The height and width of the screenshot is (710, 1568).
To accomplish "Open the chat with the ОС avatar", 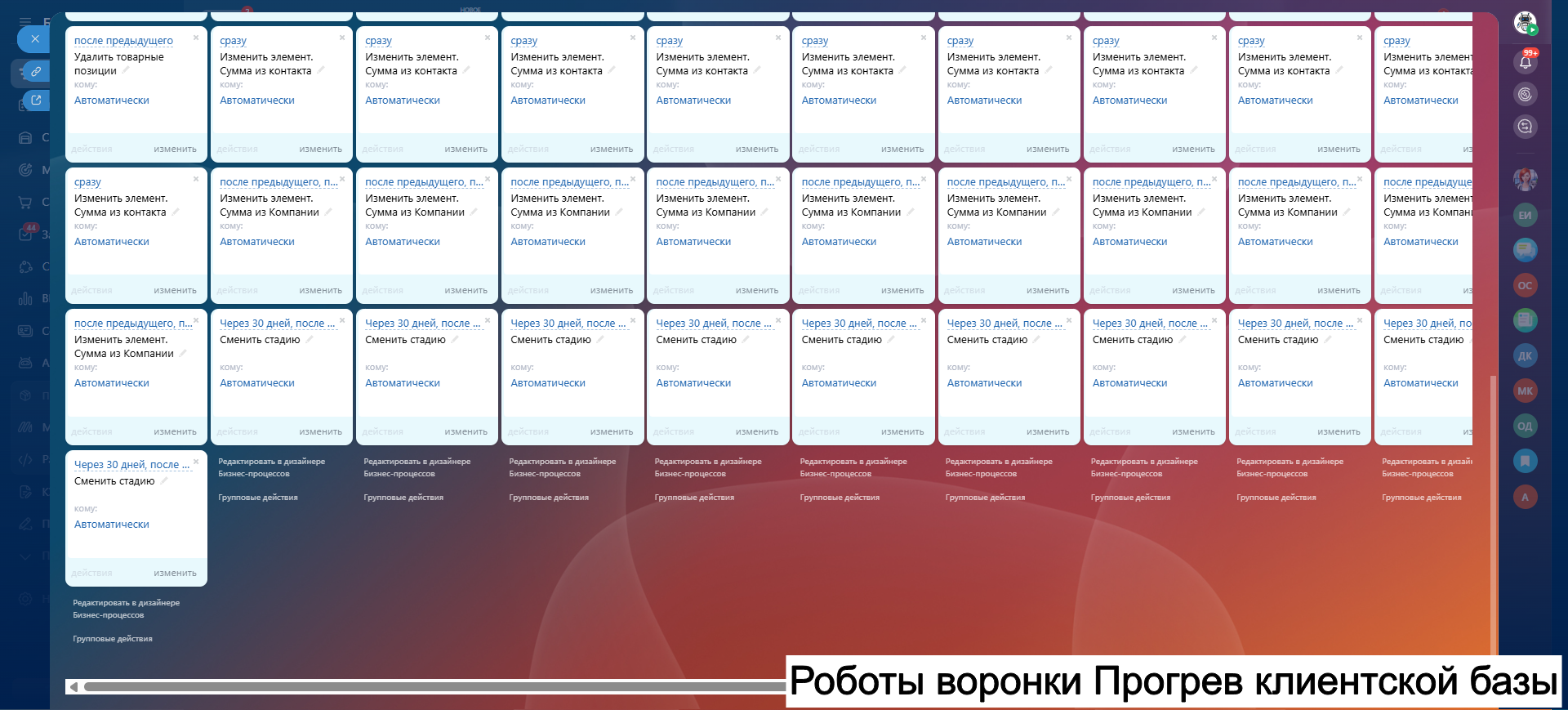I will coord(1525,285).
